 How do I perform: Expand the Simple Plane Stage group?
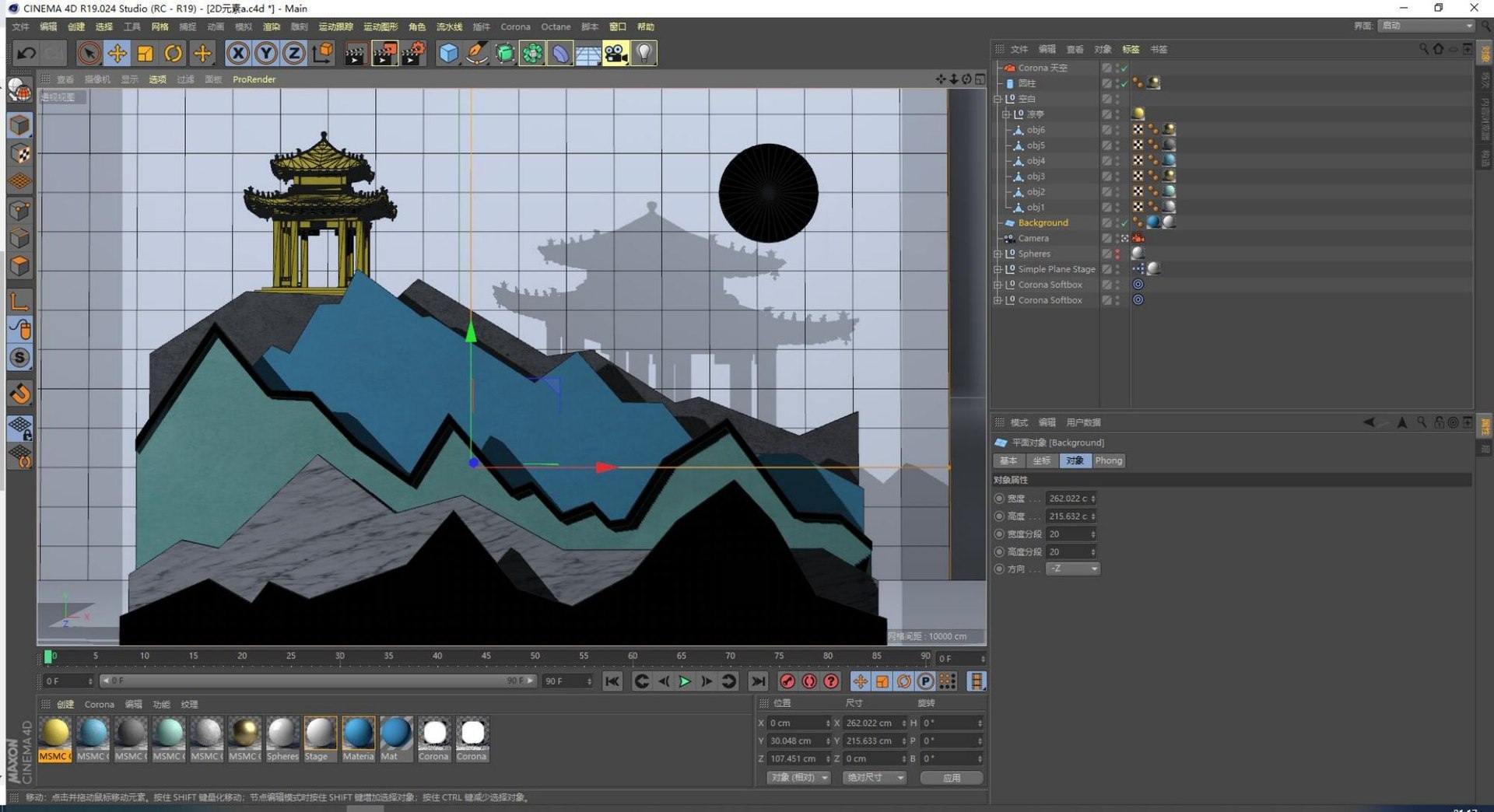tap(998, 269)
